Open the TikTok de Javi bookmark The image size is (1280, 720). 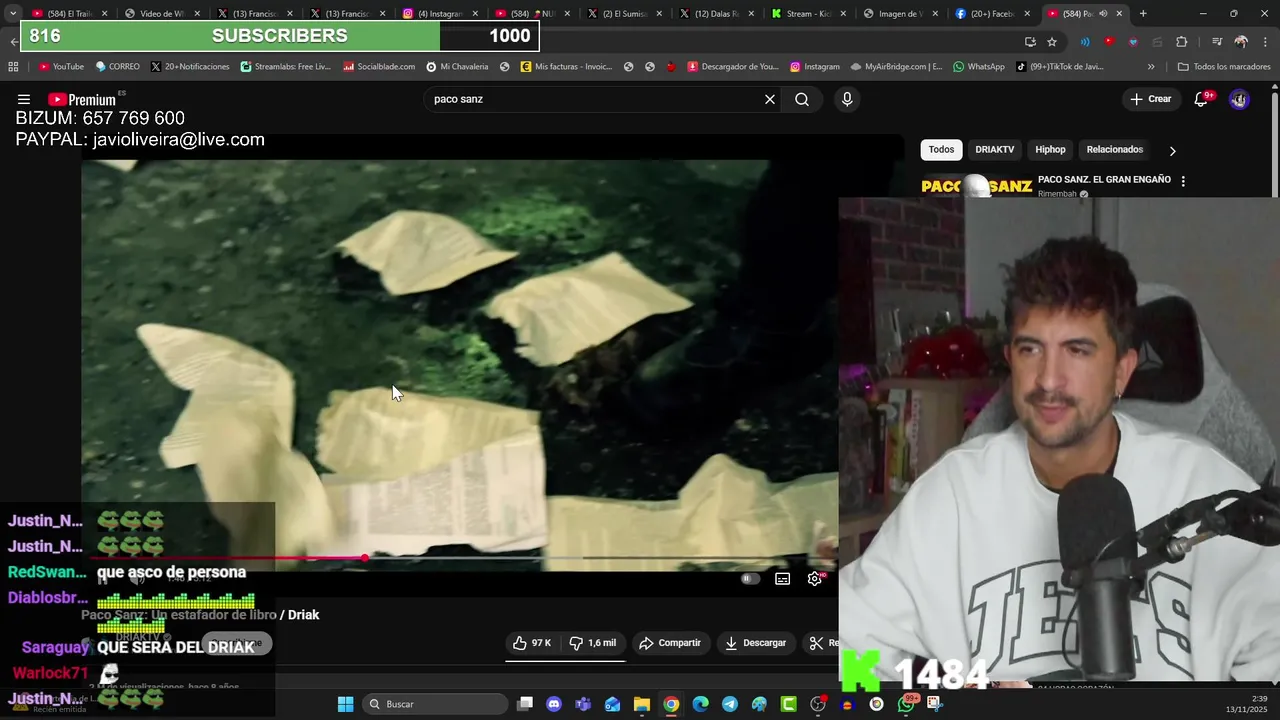click(1060, 67)
